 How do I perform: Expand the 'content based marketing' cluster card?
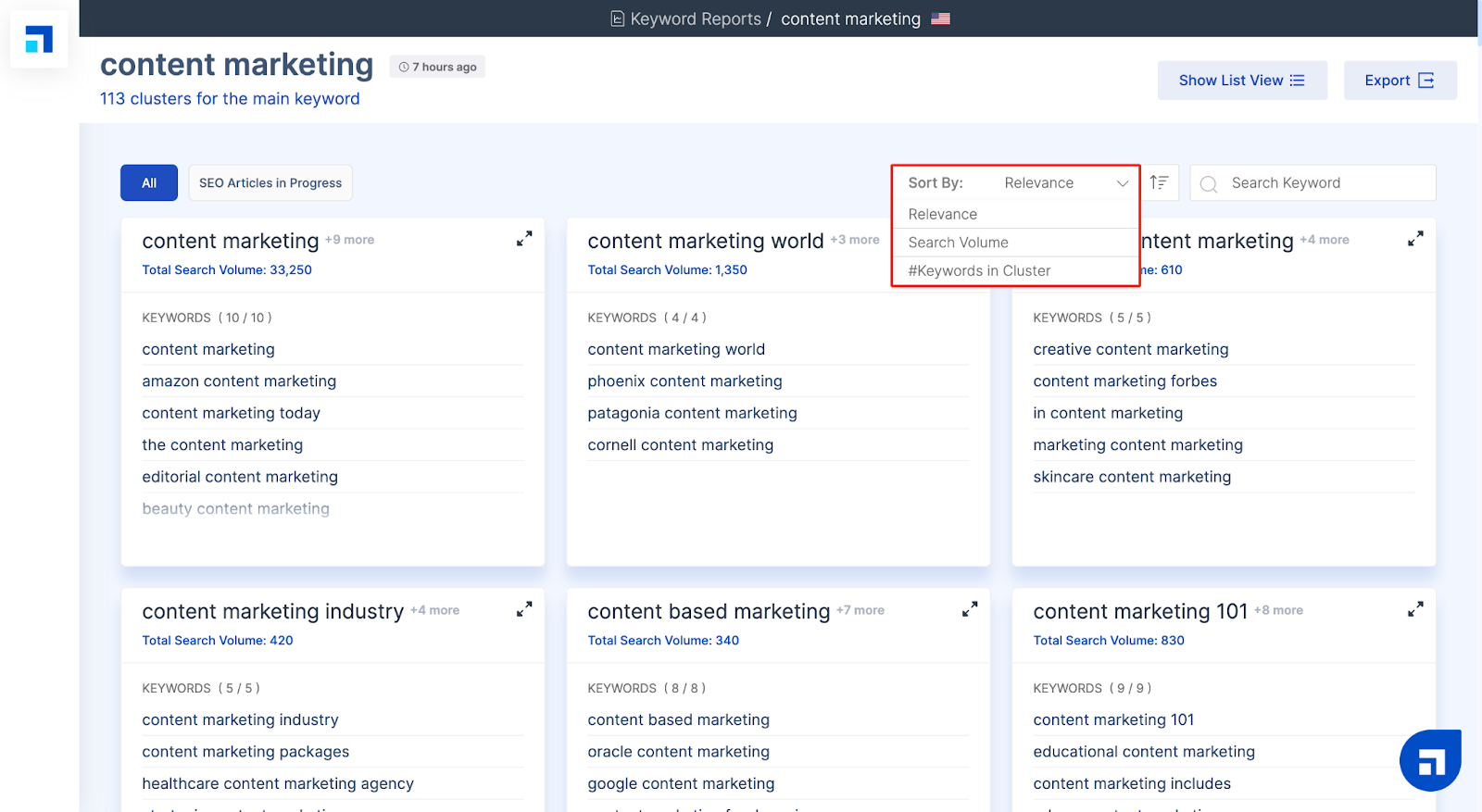tap(970, 609)
